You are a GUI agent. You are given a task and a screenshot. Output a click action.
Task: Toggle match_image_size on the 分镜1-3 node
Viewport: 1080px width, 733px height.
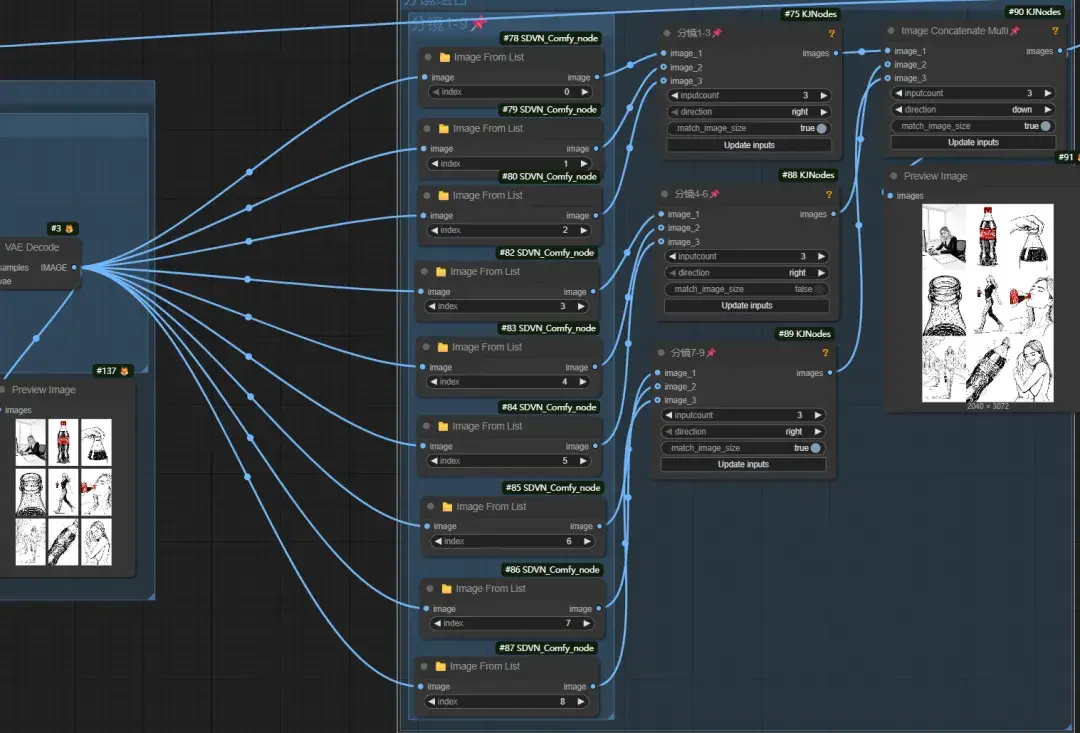pyautogui.click(x=749, y=128)
